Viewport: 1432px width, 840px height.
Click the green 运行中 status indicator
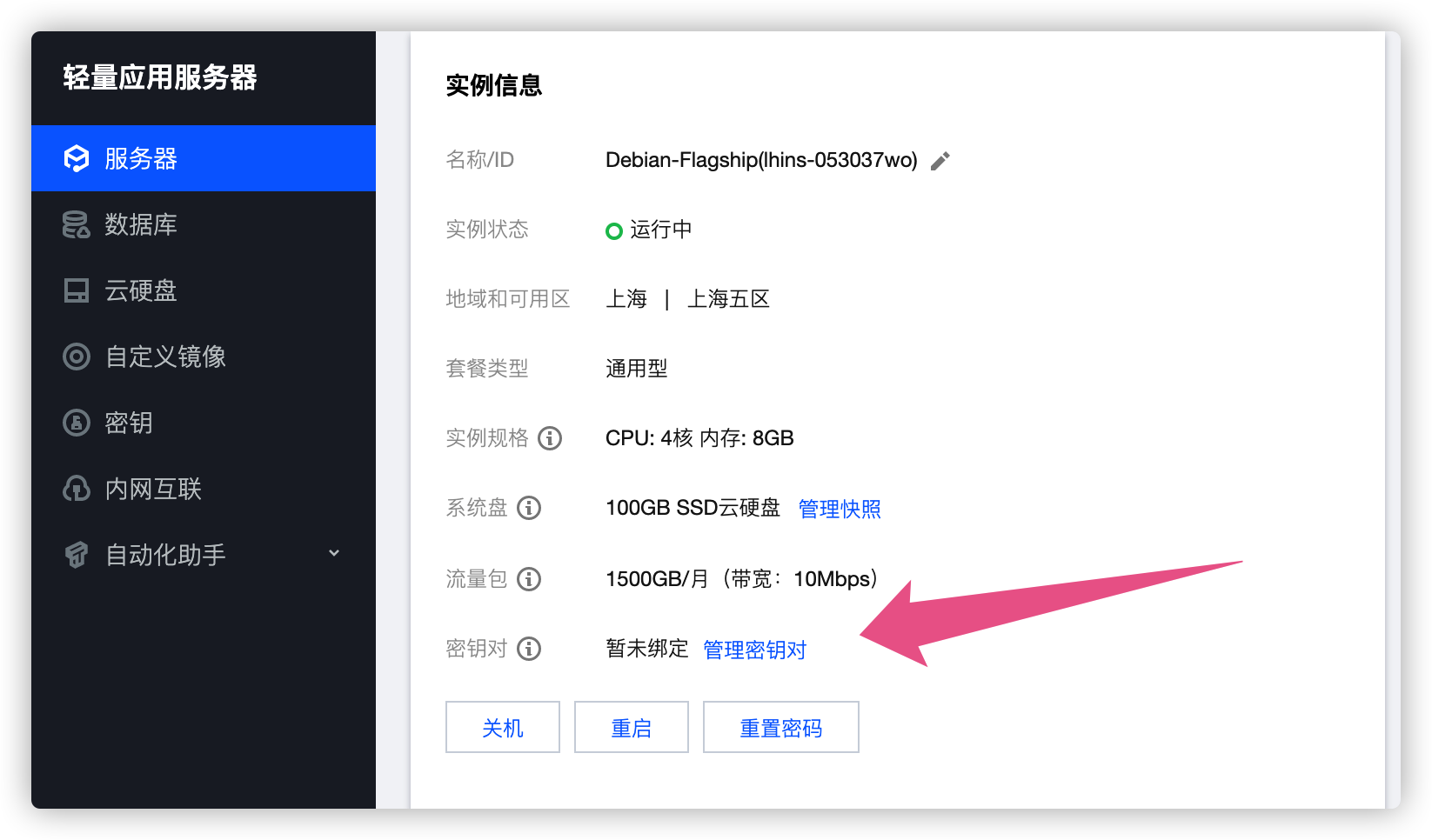point(614,230)
